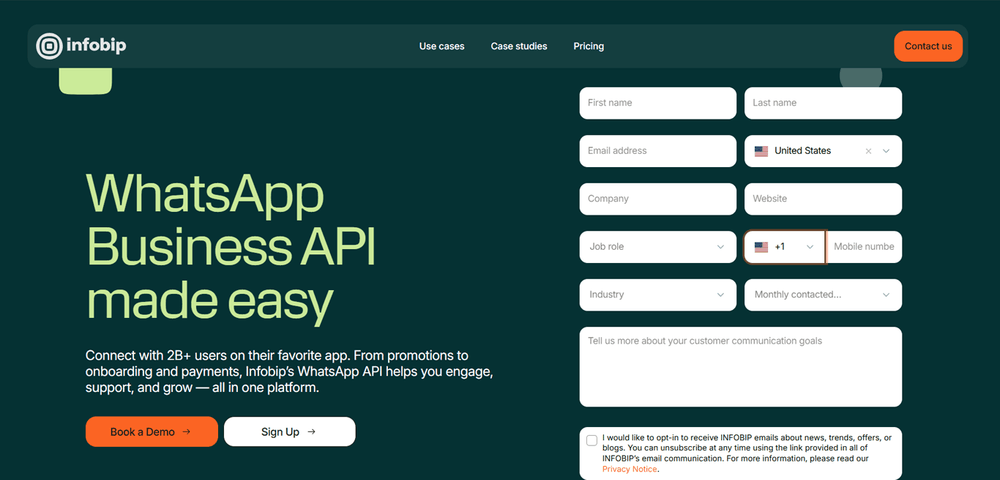
Task: Open the Use cases menu item
Action: click(441, 46)
